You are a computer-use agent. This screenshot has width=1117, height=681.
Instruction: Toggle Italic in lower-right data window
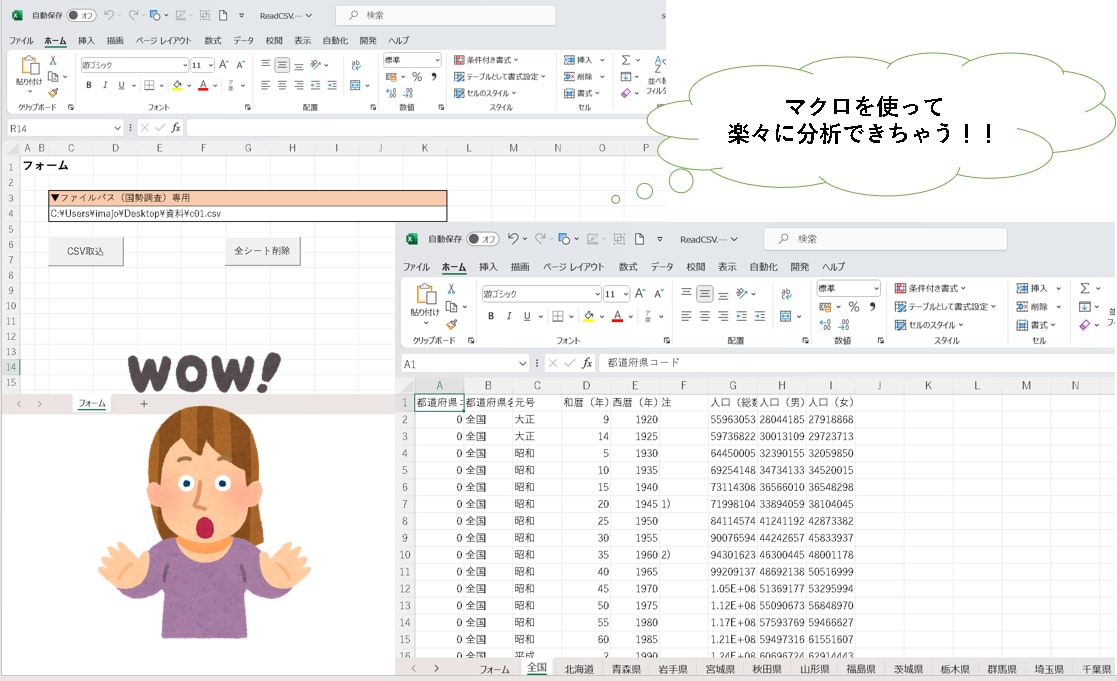(509, 316)
